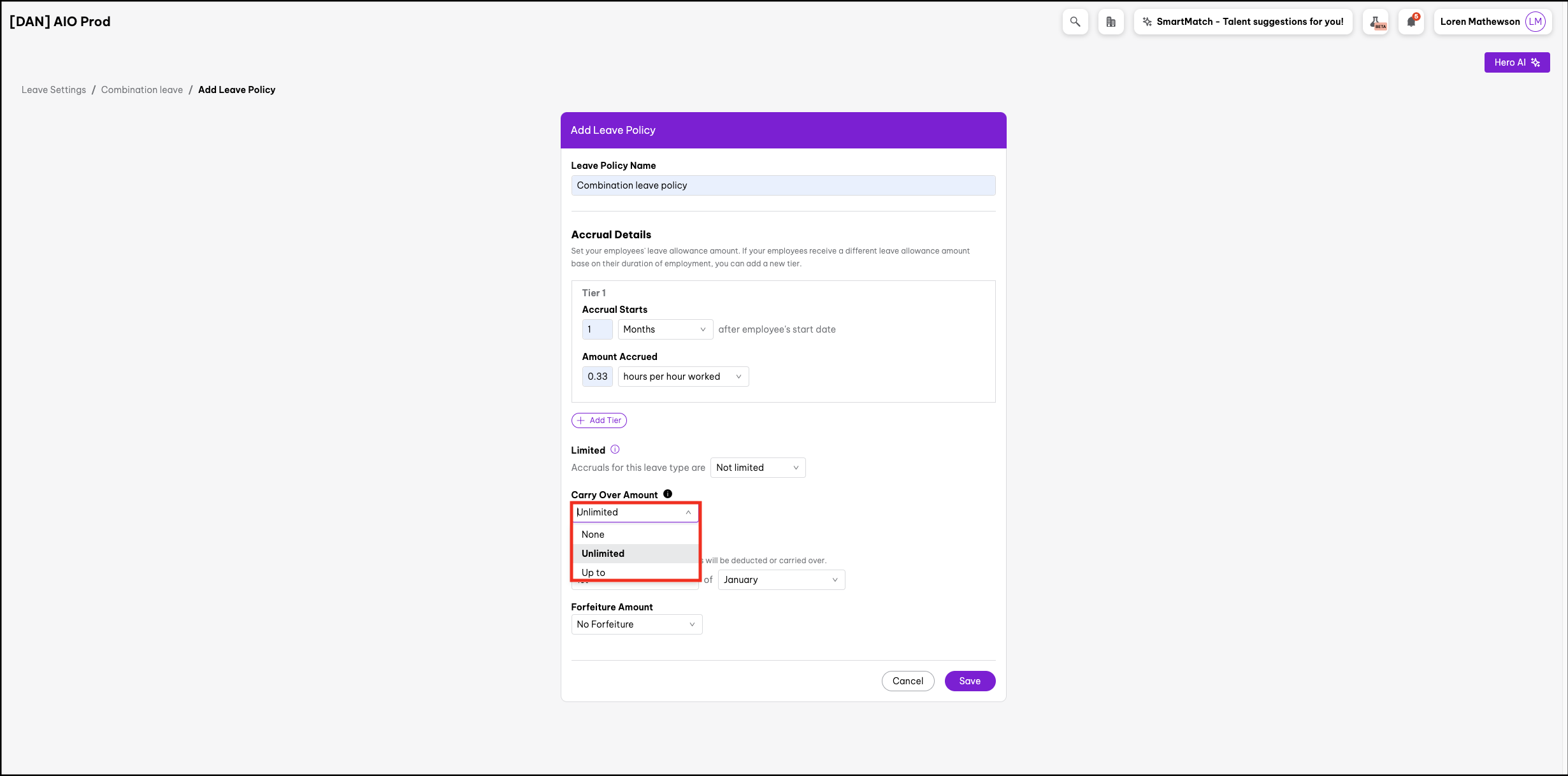Image resolution: width=1568 pixels, height=776 pixels.
Task: Click the search magnifier icon
Action: tap(1075, 22)
